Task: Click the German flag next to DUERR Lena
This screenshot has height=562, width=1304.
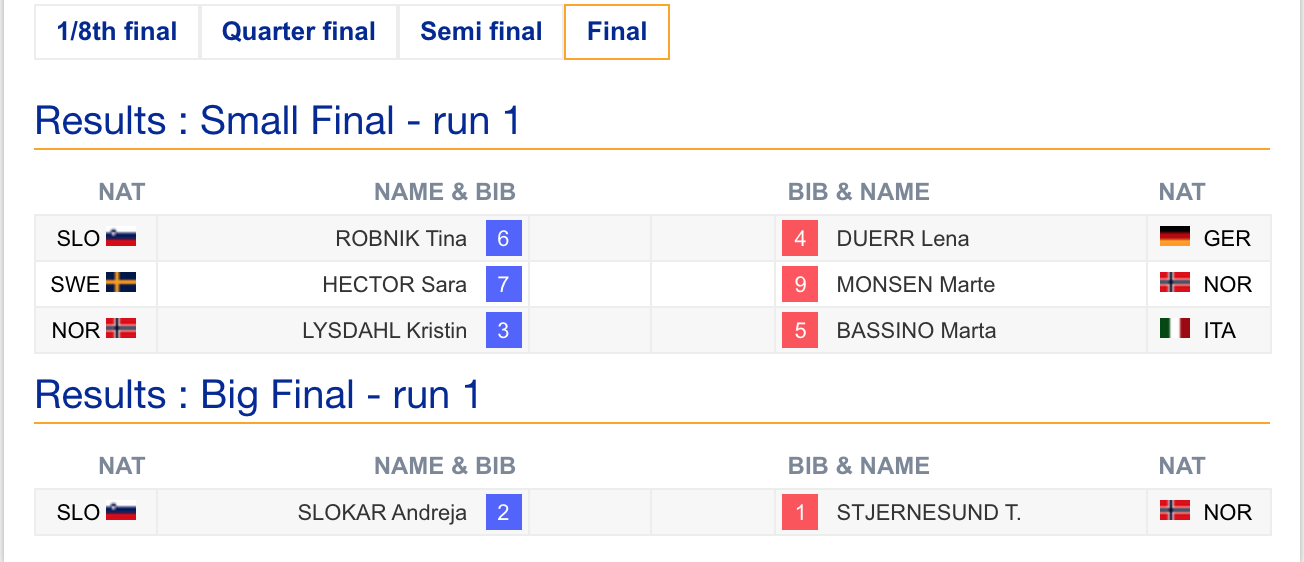Action: pos(1175,237)
